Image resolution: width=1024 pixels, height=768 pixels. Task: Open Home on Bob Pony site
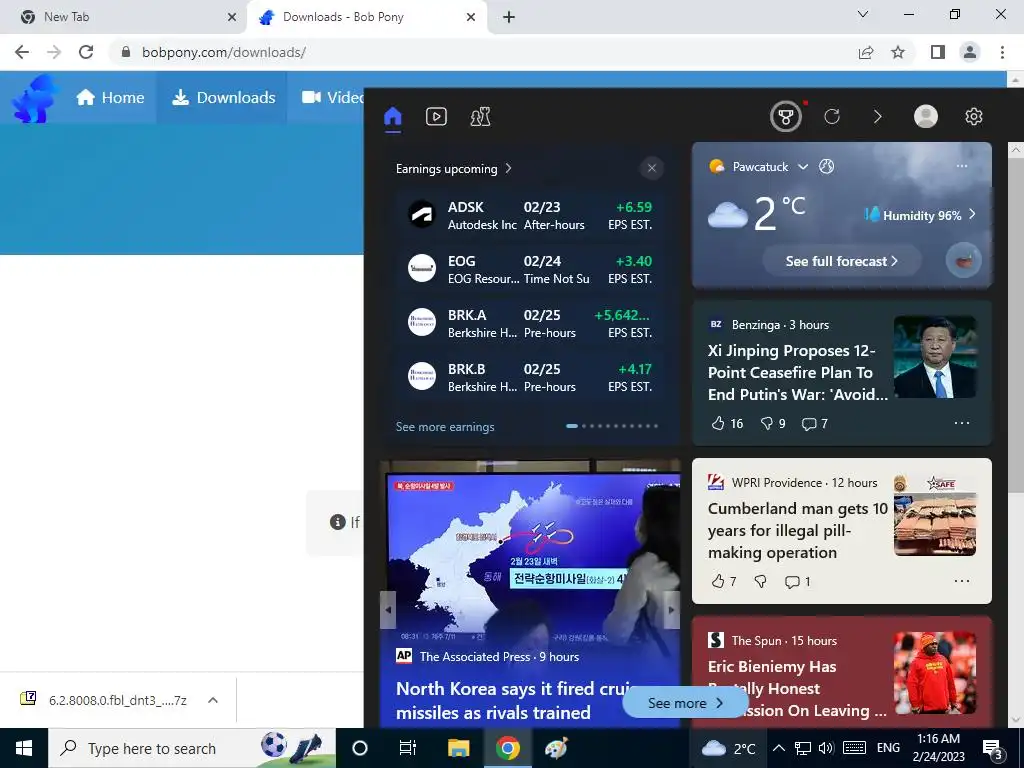(x=110, y=97)
